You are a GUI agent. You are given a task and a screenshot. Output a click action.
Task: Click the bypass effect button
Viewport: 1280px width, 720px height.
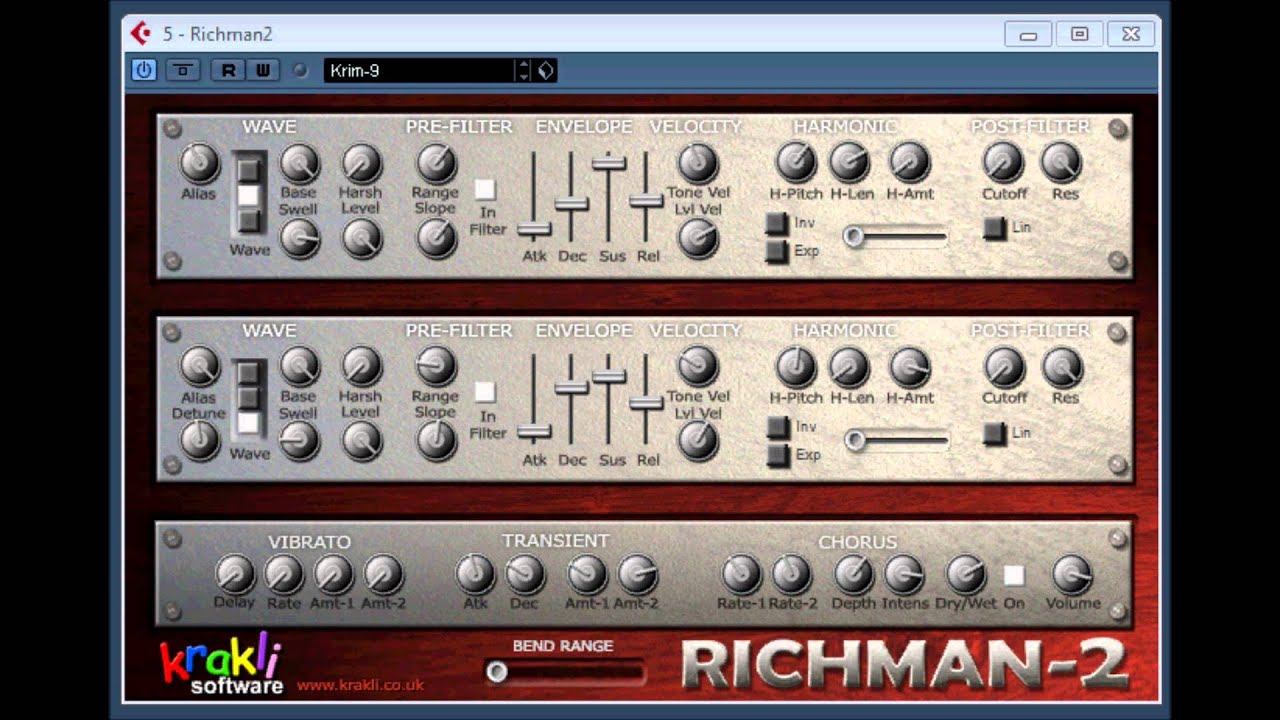click(x=182, y=70)
